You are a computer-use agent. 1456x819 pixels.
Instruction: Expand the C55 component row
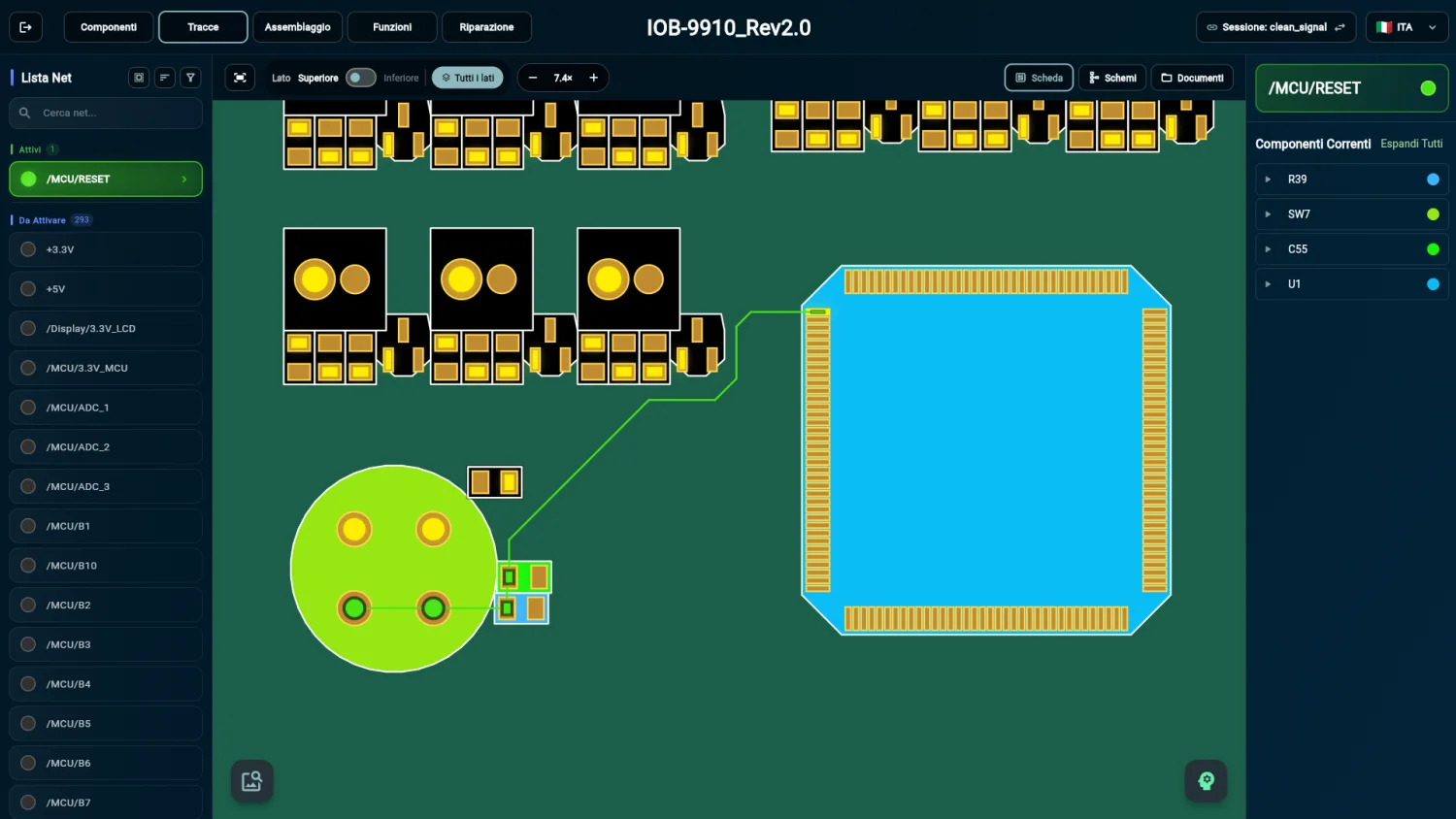(1268, 249)
